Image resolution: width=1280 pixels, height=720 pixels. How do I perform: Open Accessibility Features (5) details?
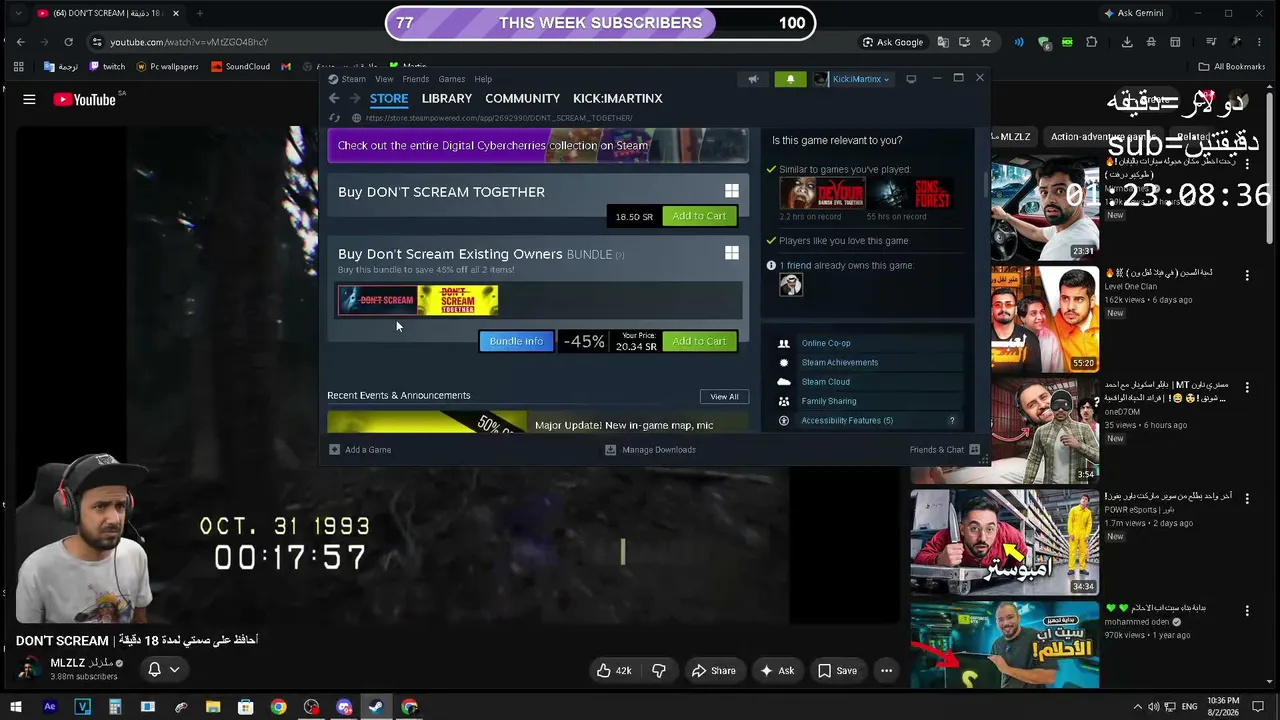point(847,420)
